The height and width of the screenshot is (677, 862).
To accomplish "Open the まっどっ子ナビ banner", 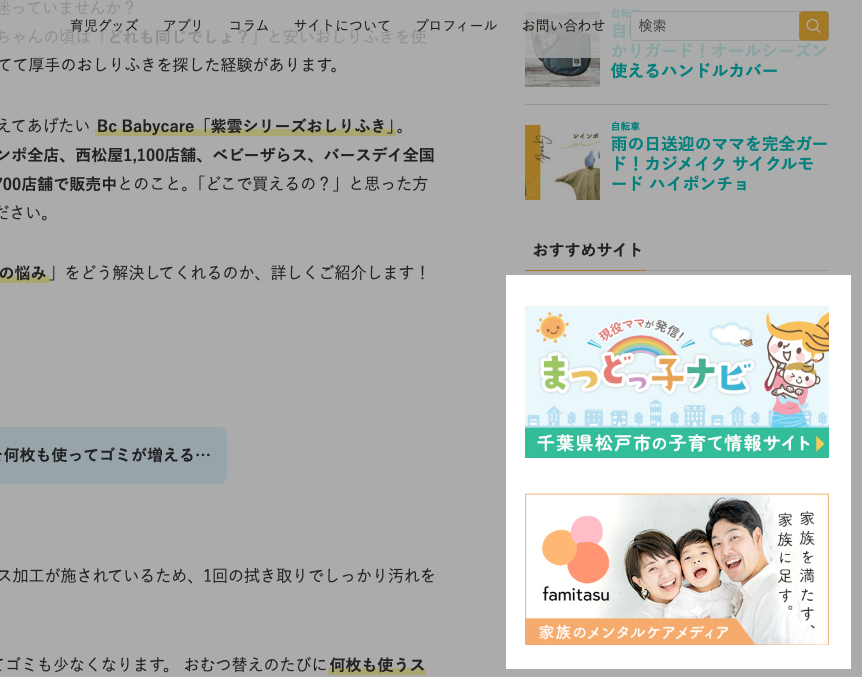I will click(x=677, y=382).
